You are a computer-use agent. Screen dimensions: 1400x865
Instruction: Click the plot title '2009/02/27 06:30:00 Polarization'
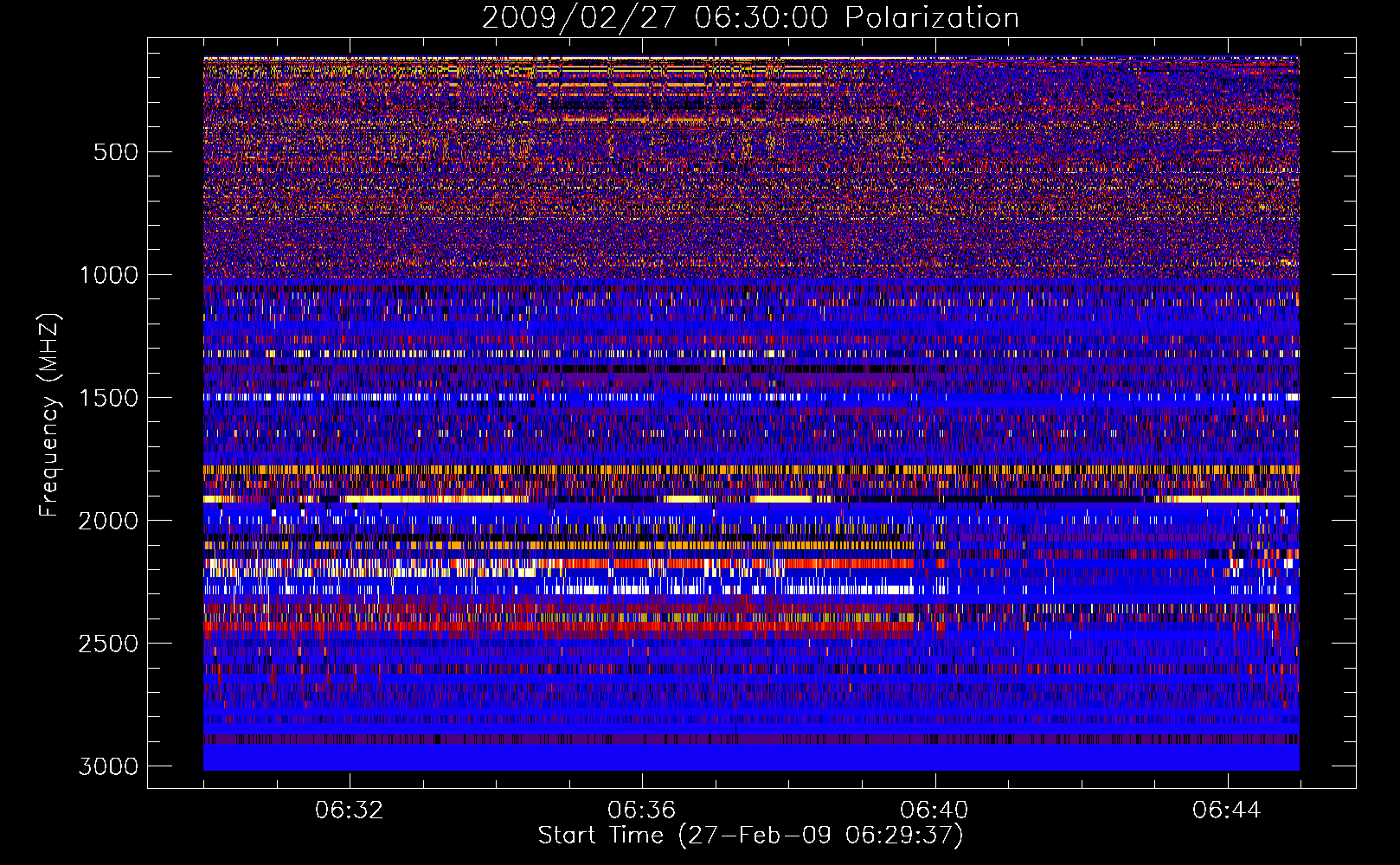(x=750, y=18)
